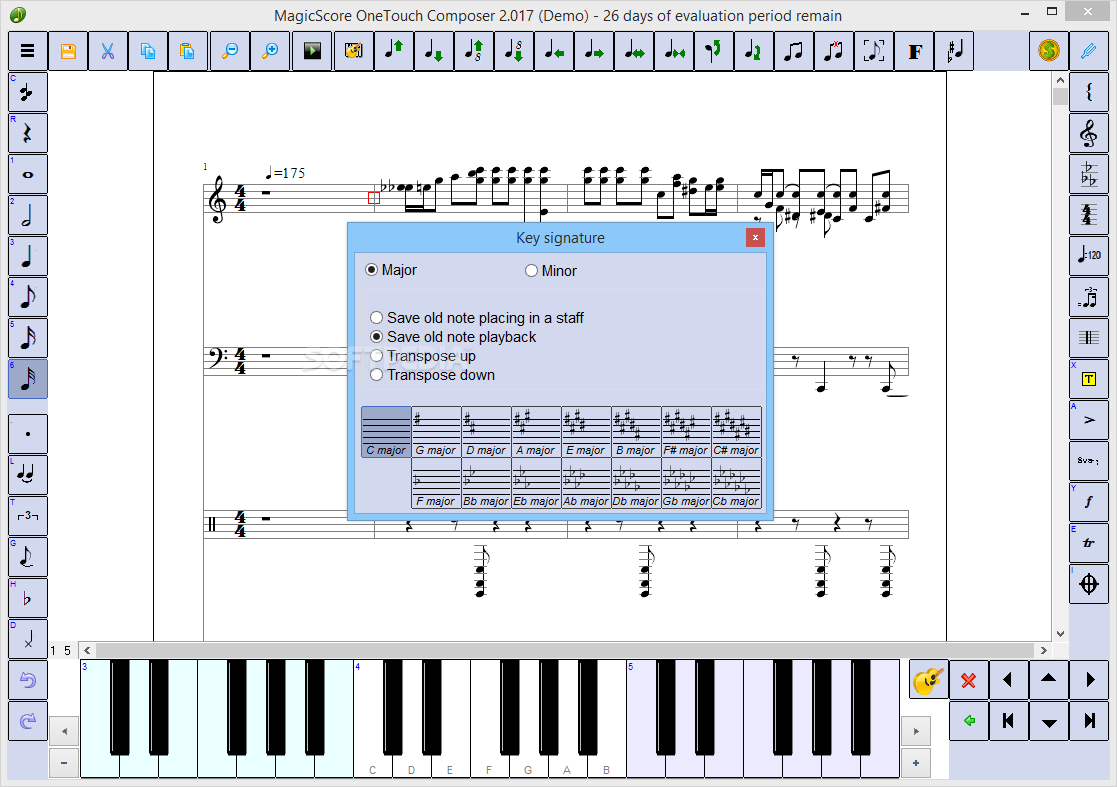
Task: Cut selection with scissors icon
Action: pyautogui.click(x=108, y=51)
